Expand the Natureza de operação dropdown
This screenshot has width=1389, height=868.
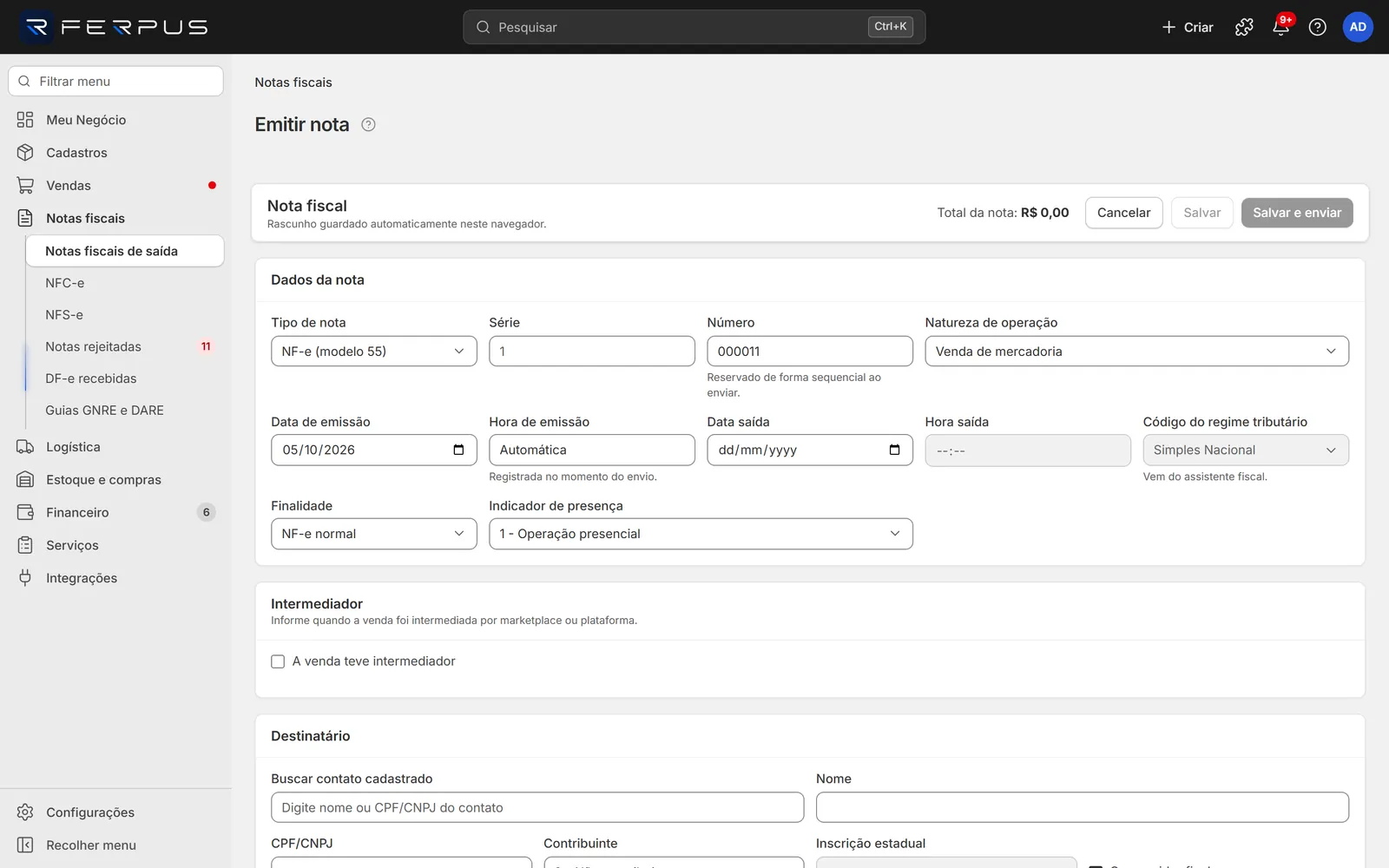pos(1136,352)
